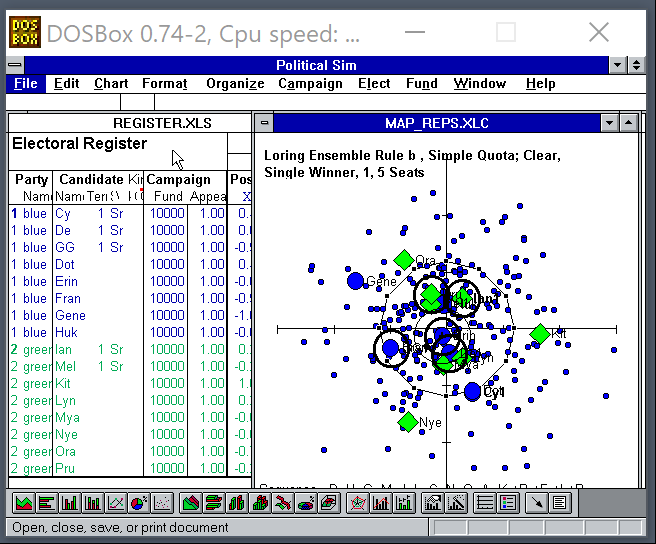Toggle horizontal gridlines icon
Viewport: 656px width, 544px height.
tap(484, 503)
